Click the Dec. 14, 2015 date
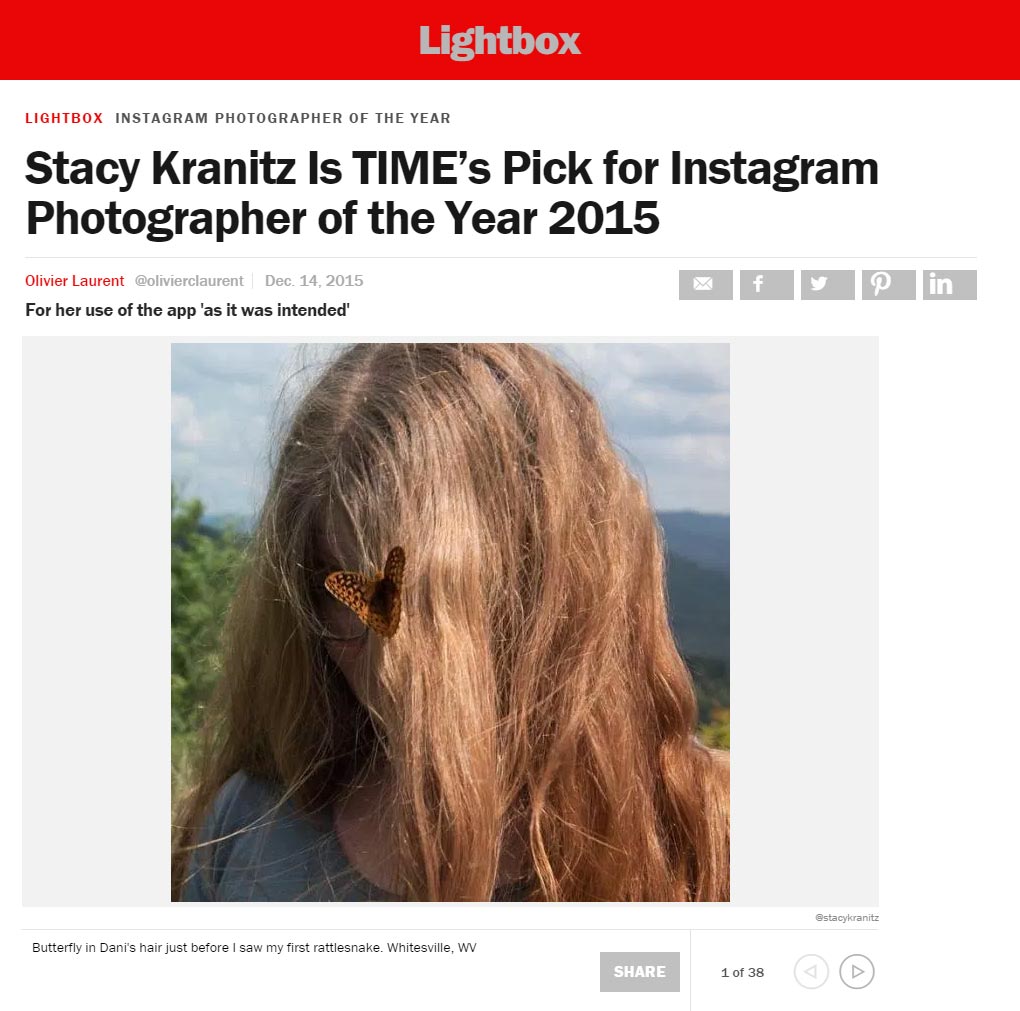Viewport: 1020px width, 1011px height. (314, 281)
